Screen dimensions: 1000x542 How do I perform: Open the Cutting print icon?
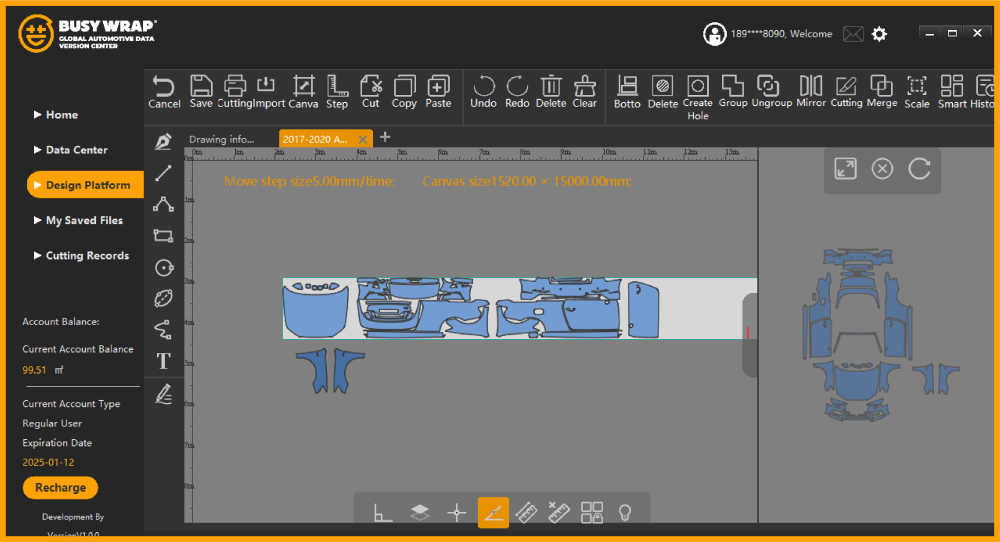(235, 91)
